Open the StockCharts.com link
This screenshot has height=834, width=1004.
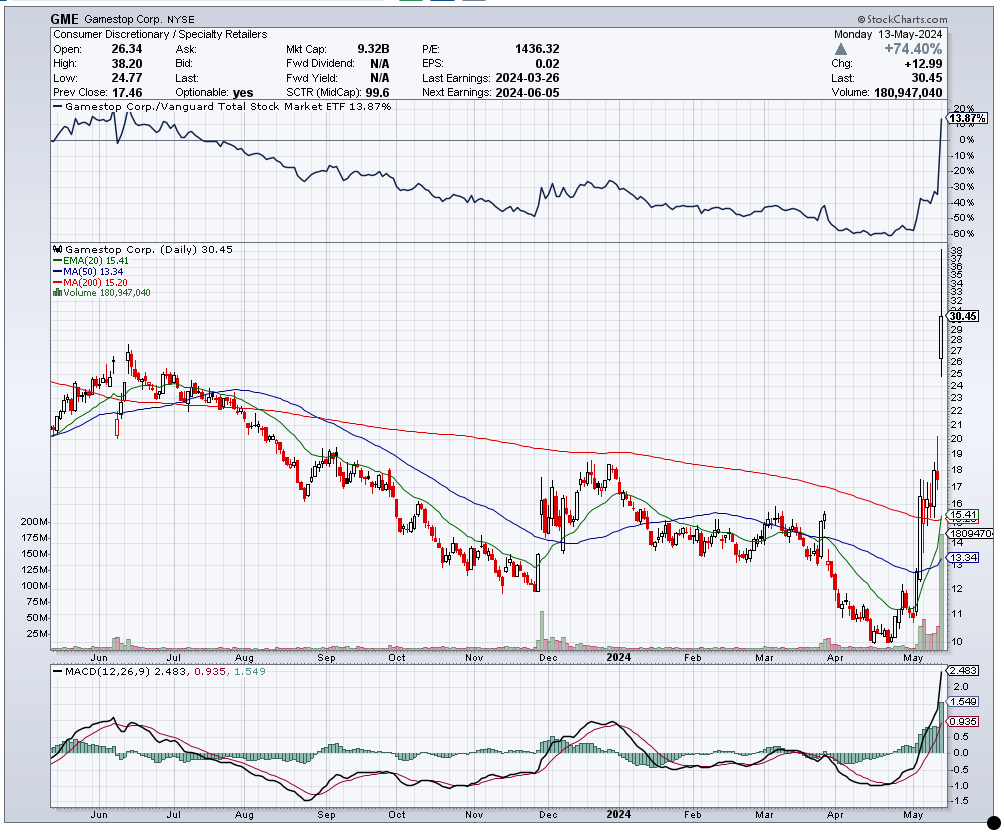pos(902,20)
